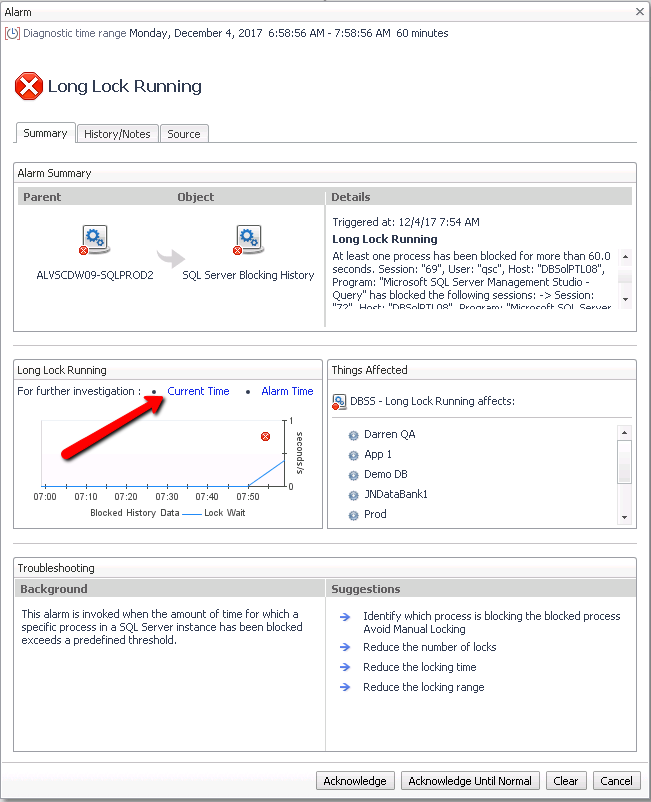Open the Current Time investigation link
This screenshot has width=651, height=802.
click(x=198, y=391)
